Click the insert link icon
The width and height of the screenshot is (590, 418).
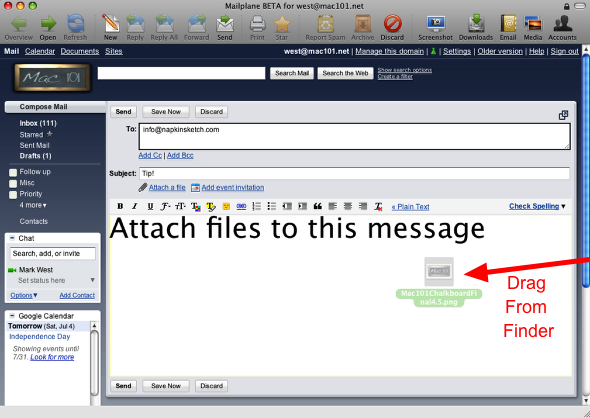coord(241,206)
